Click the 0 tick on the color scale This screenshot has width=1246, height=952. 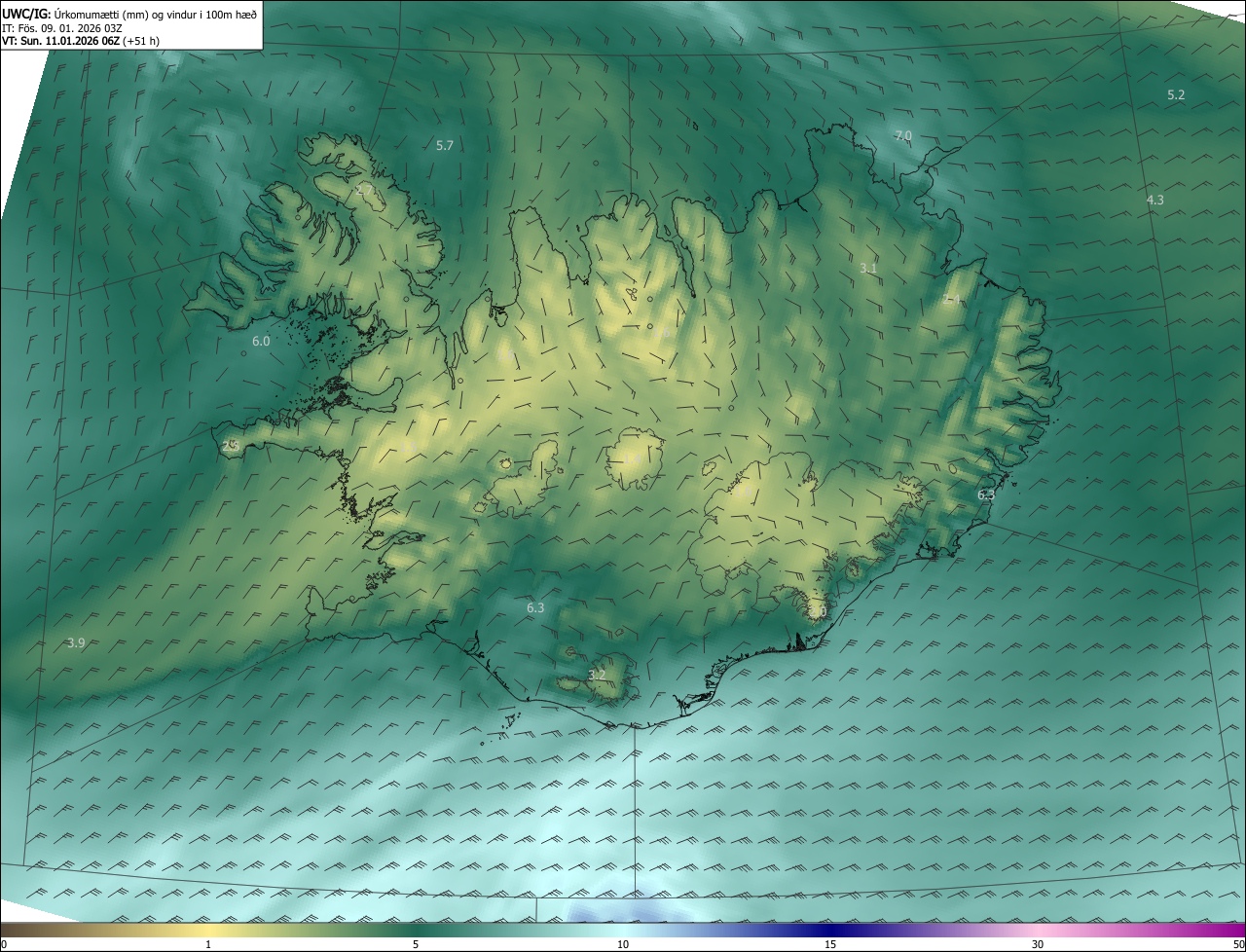4,944
